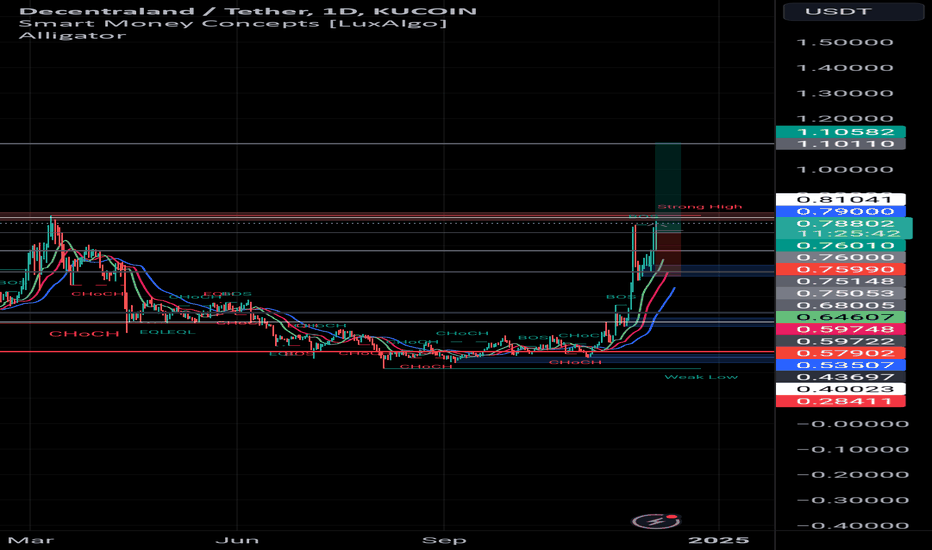932x550 pixels.
Task: Click the Jun label on time axis
Action: coord(237,540)
